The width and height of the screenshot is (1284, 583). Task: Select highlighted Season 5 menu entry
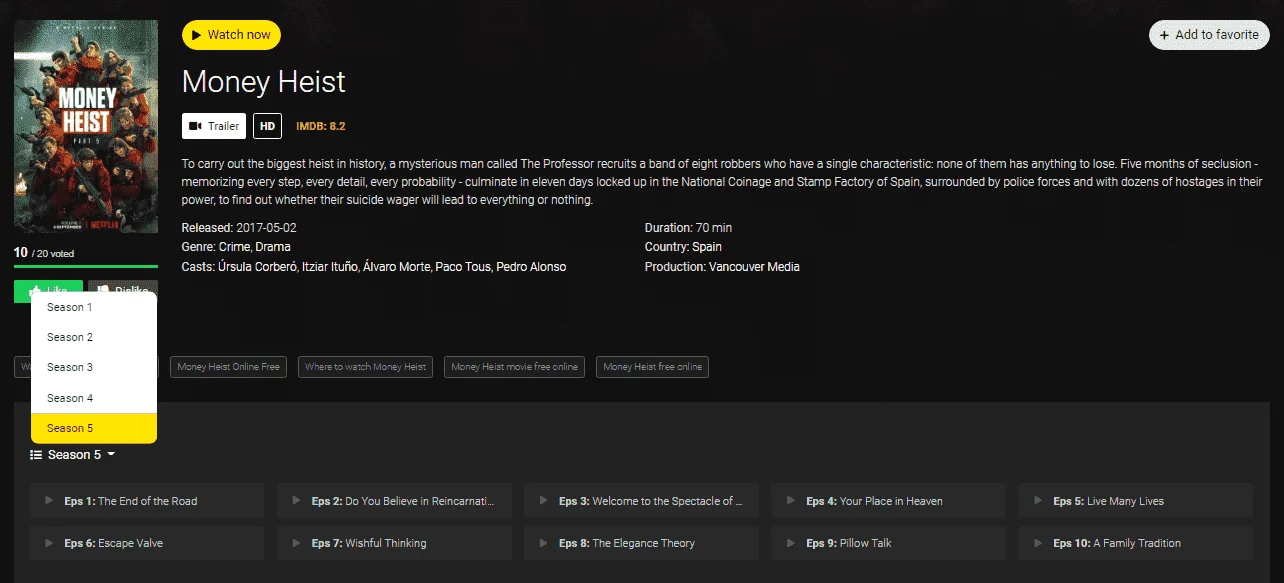pyautogui.click(x=94, y=428)
